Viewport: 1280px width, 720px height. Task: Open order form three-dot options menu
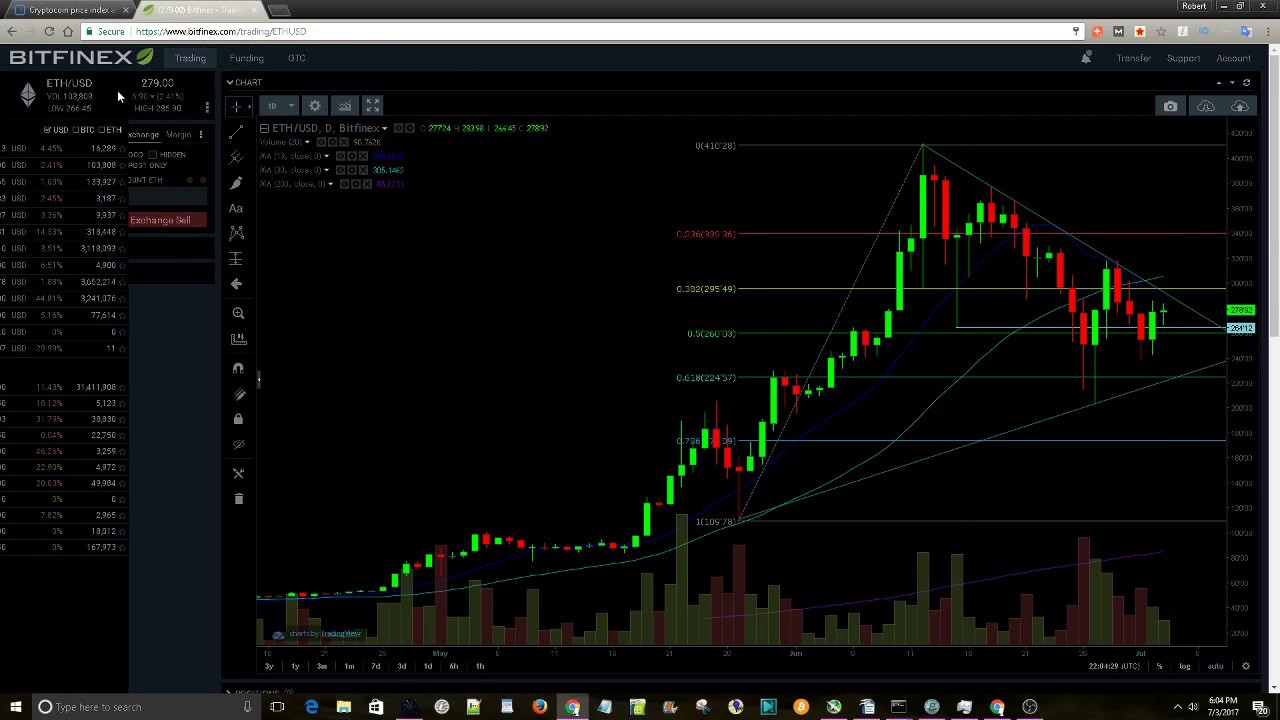(200, 134)
